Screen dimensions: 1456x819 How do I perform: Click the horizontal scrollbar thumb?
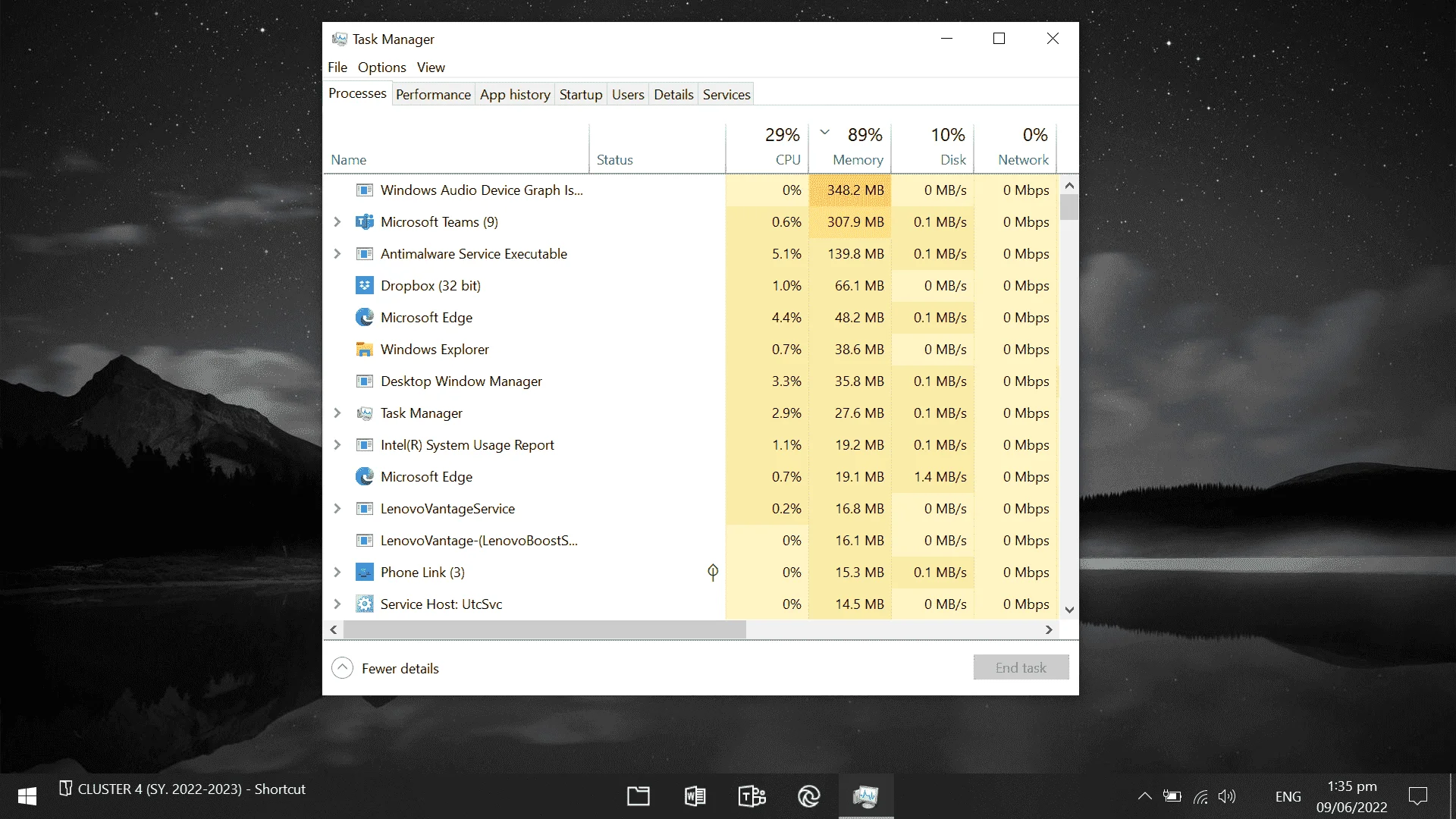pyautogui.click(x=544, y=630)
